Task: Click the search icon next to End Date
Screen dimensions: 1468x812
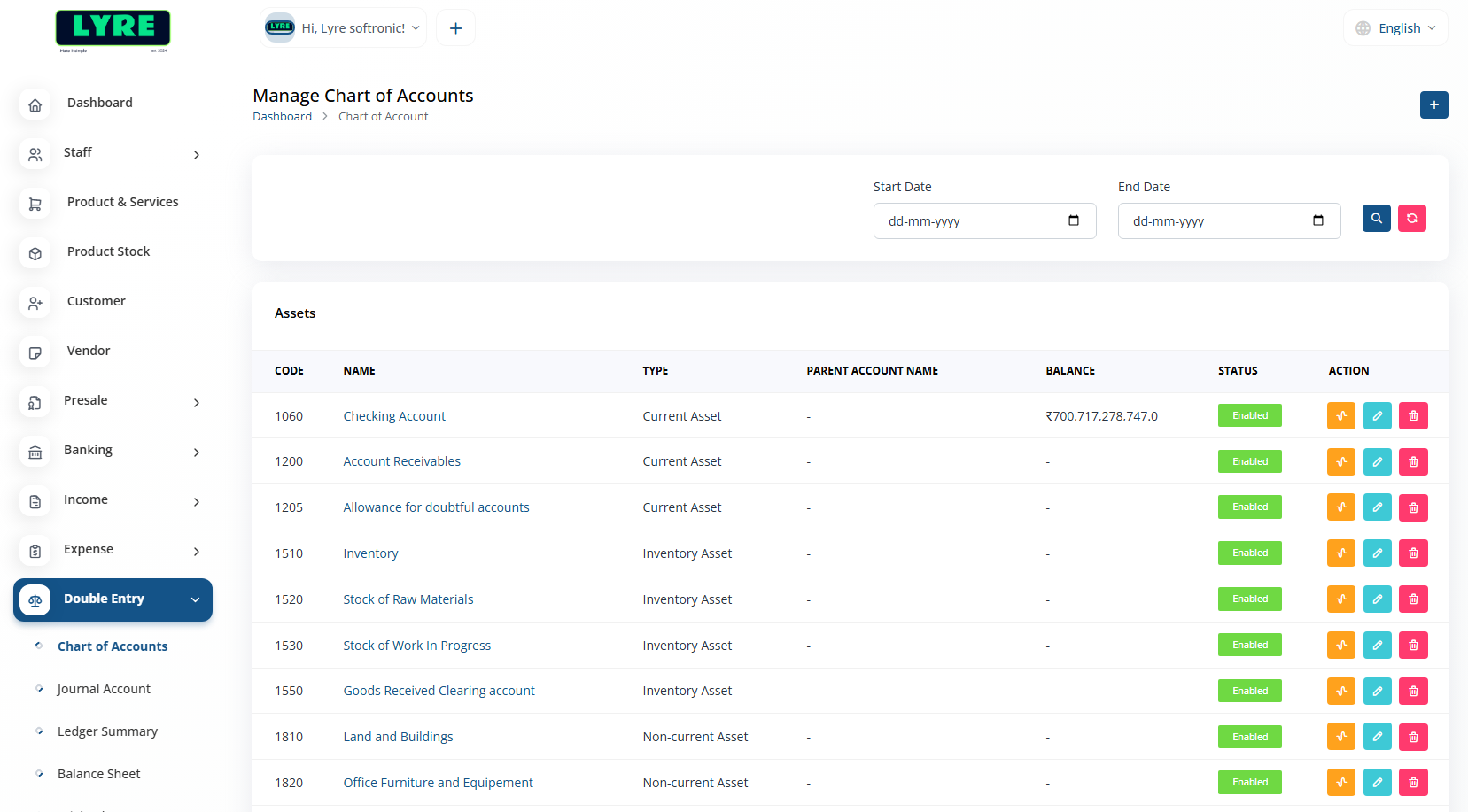Action: pos(1376,218)
